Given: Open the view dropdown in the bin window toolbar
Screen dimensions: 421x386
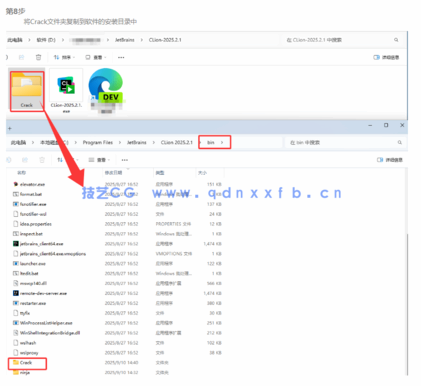Looking at the screenshot, I should [x=99, y=160].
